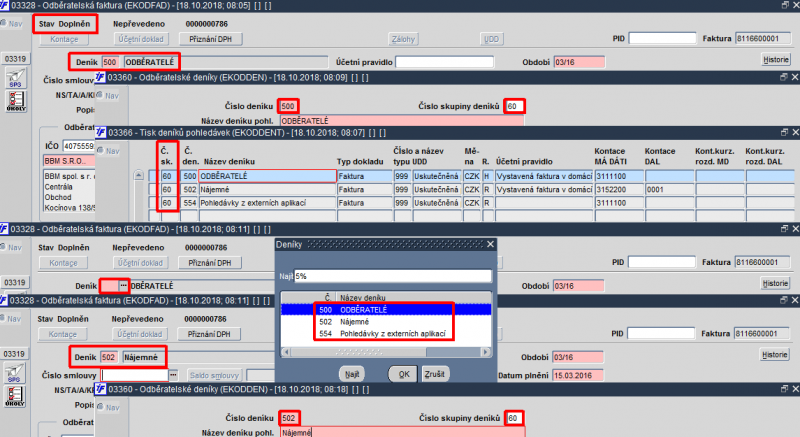The image size is (800, 437).
Task: Click the Saldo smlouvy button
Action: coord(214,375)
